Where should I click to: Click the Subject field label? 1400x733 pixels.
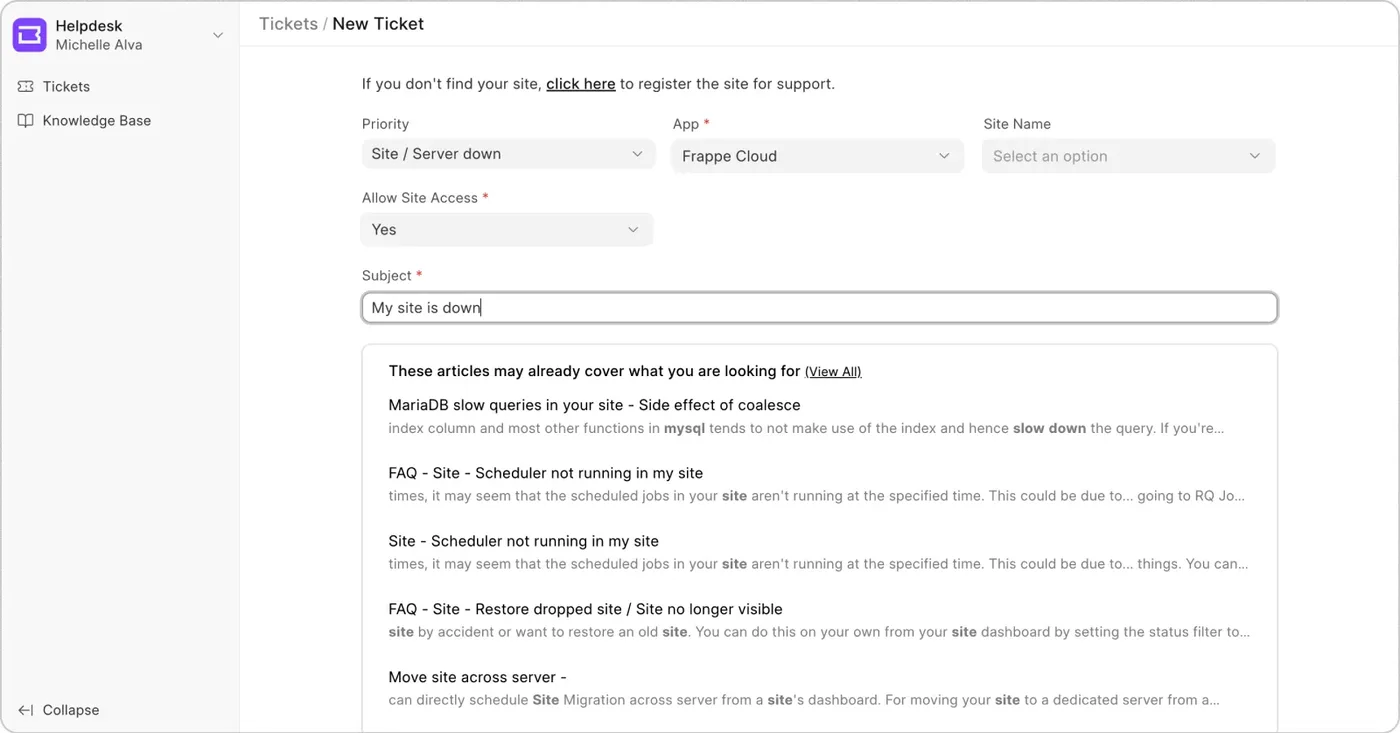387,276
